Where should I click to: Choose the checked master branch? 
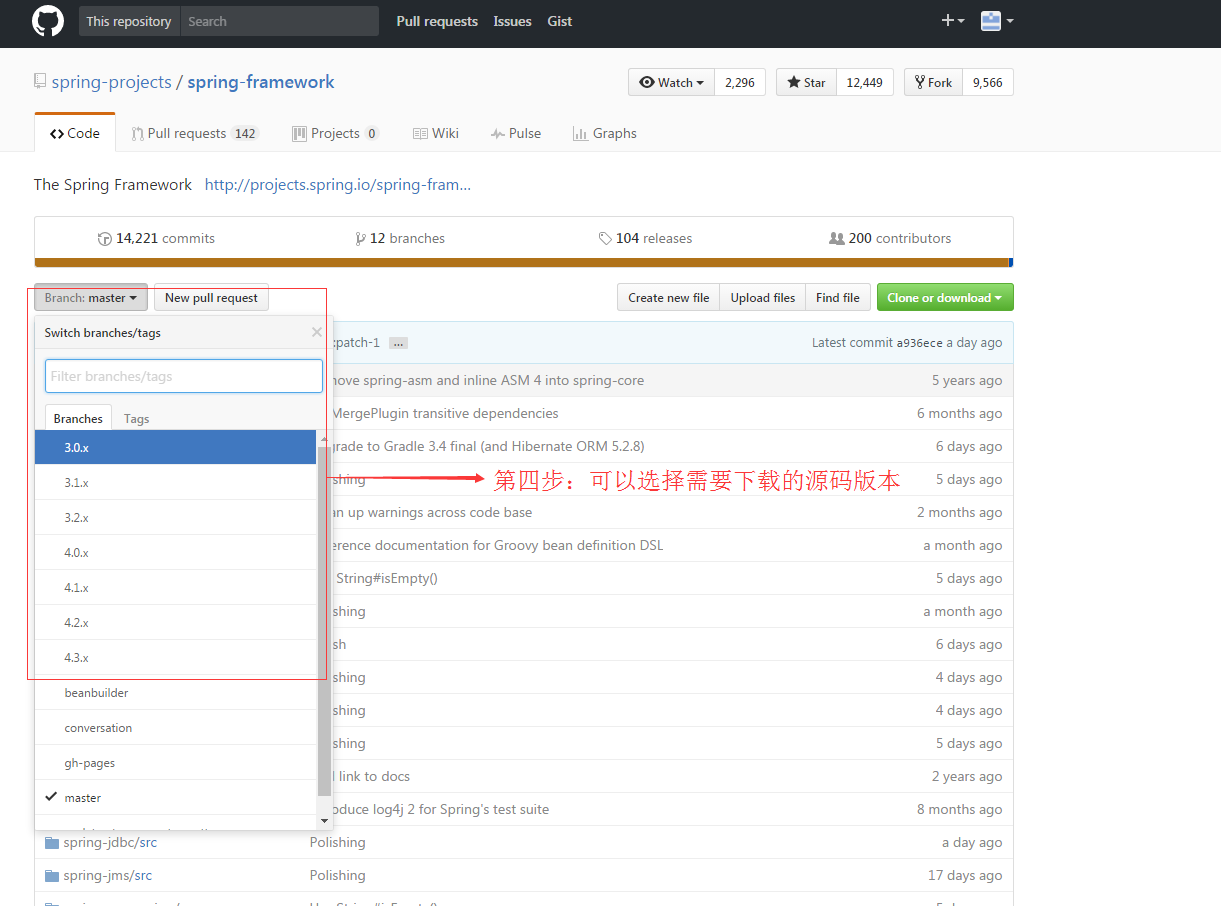[x=176, y=797]
